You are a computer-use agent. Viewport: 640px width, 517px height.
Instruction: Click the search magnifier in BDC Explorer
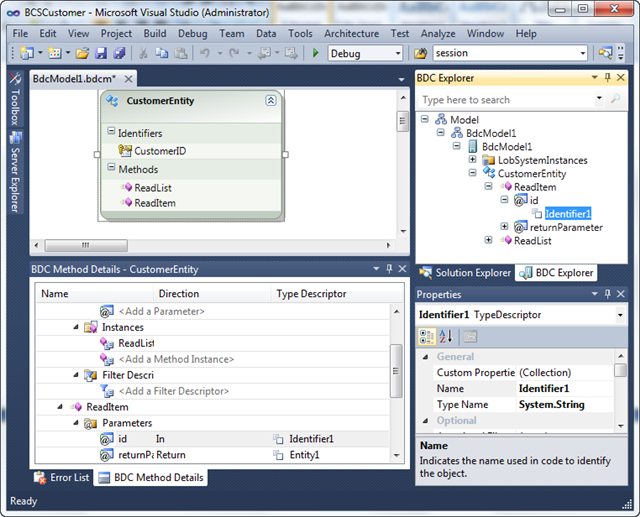click(615, 98)
